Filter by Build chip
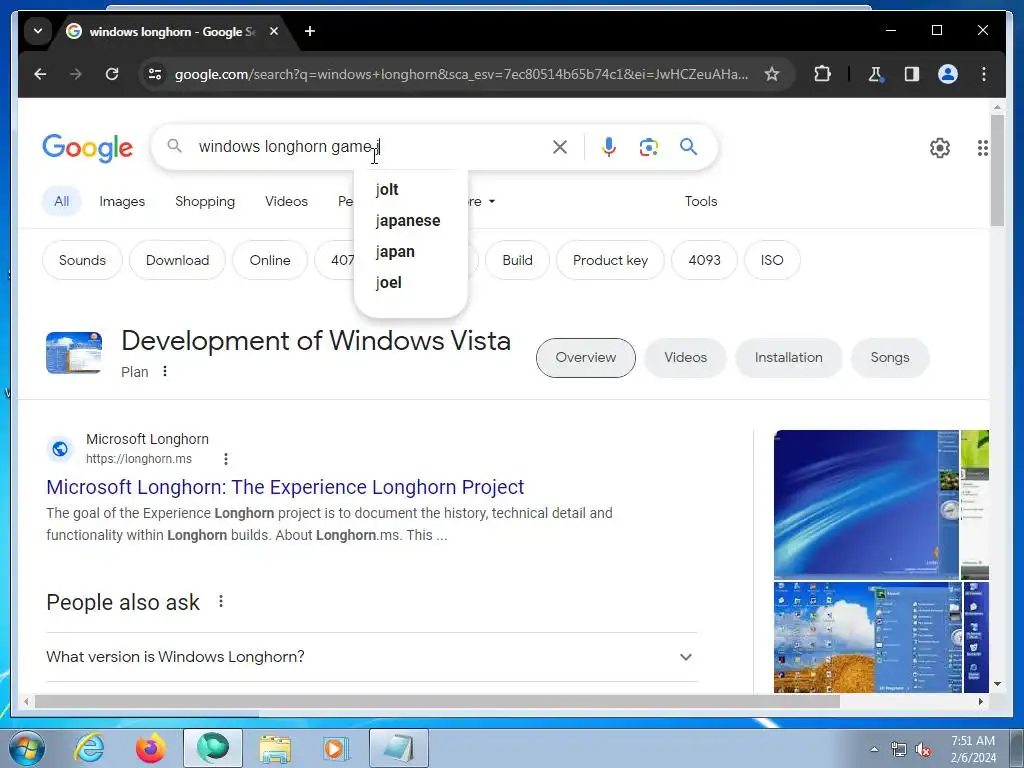Image resolution: width=1024 pixels, height=768 pixels. point(517,260)
